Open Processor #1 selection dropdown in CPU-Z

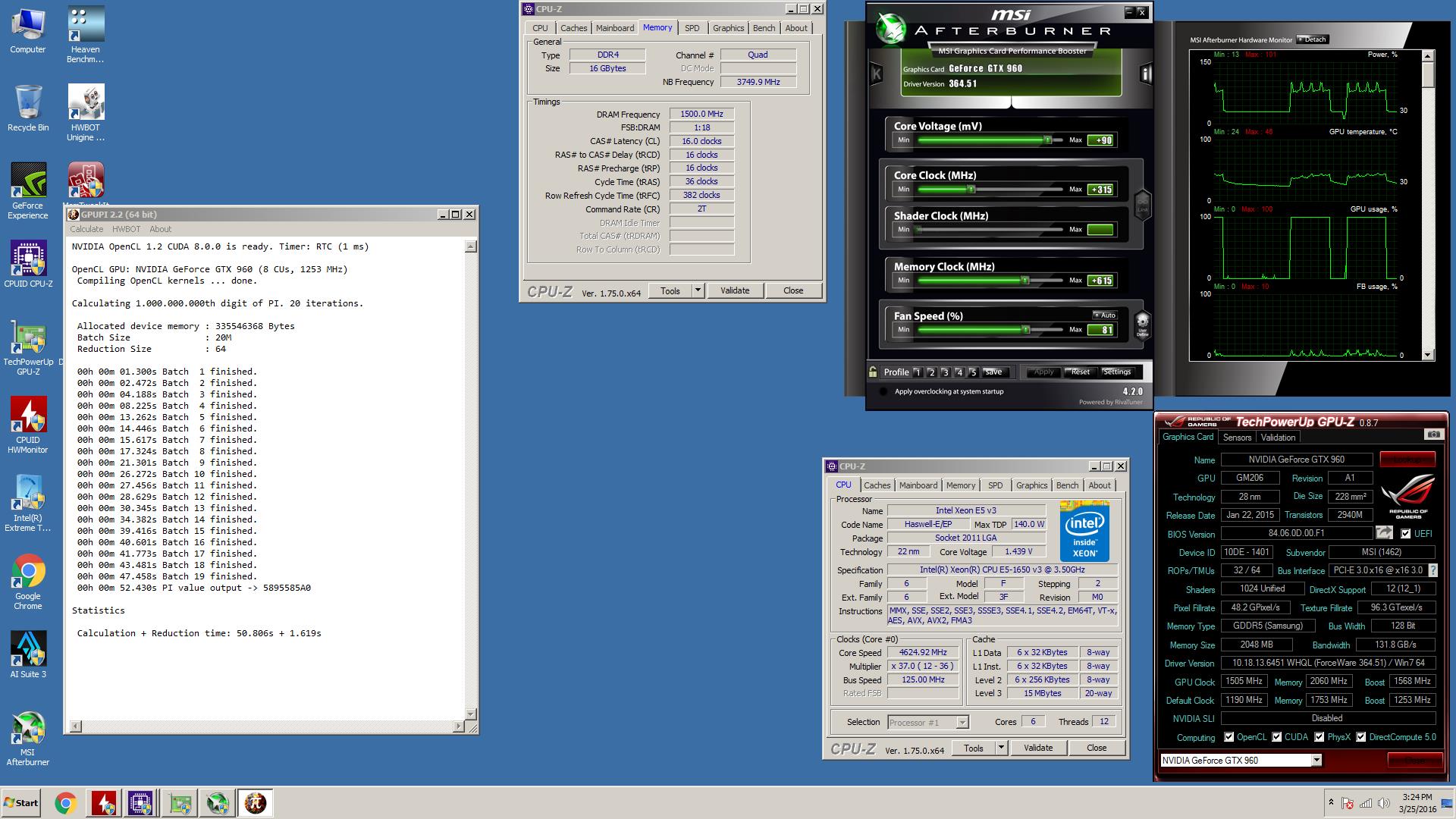click(x=962, y=723)
